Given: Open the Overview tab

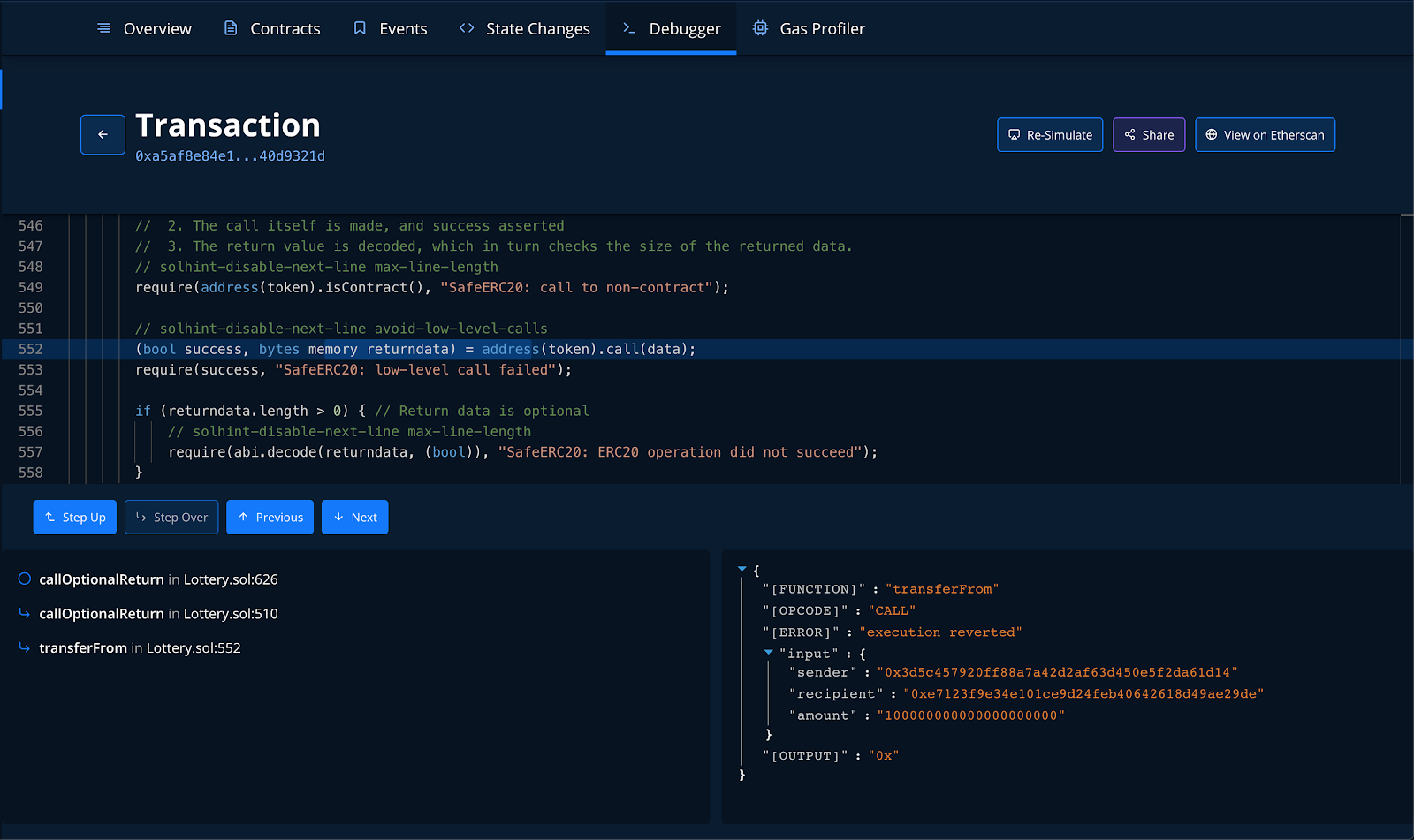Looking at the screenshot, I should [144, 29].
